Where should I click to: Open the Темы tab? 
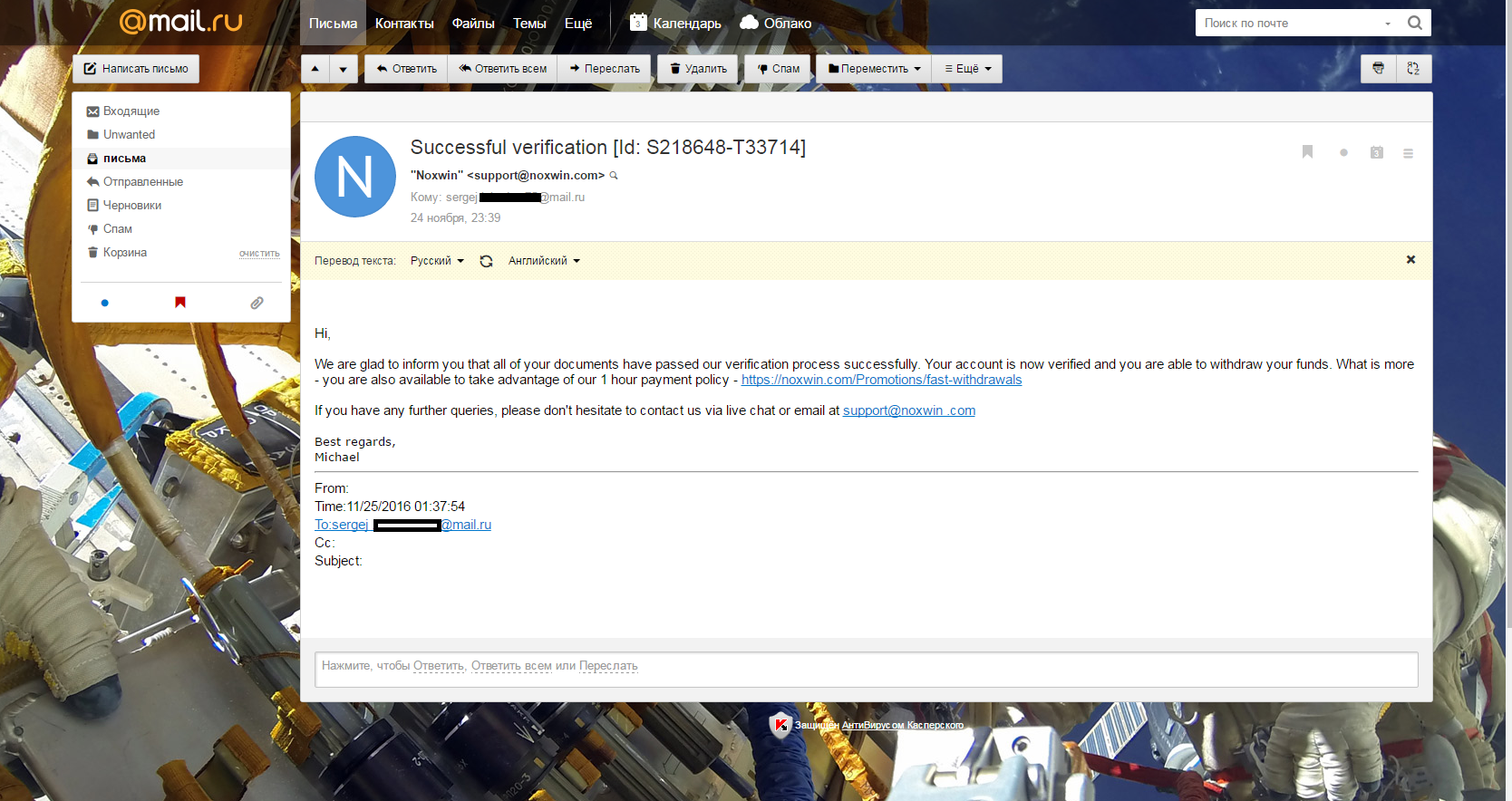tap(529, 23)
